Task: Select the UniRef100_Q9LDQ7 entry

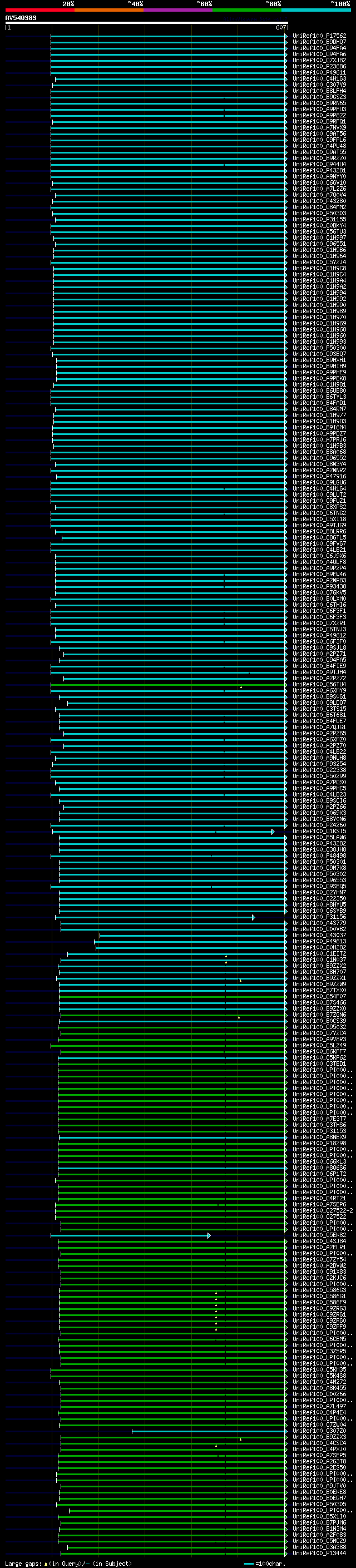Action: click(x=319, y=703)
